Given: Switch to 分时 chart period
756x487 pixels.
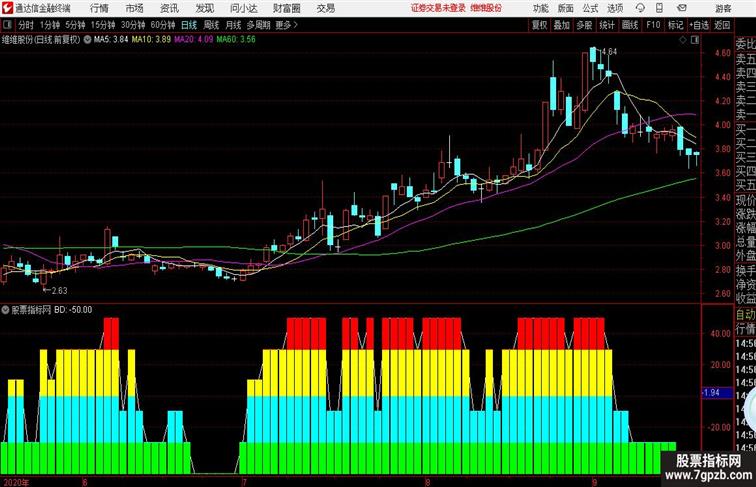Looking at the screenshot, I should (26, 25).
